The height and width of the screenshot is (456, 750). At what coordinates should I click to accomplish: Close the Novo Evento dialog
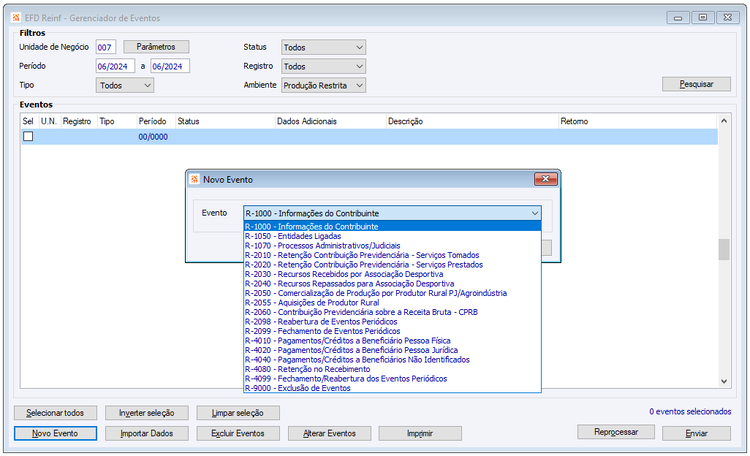545,179
